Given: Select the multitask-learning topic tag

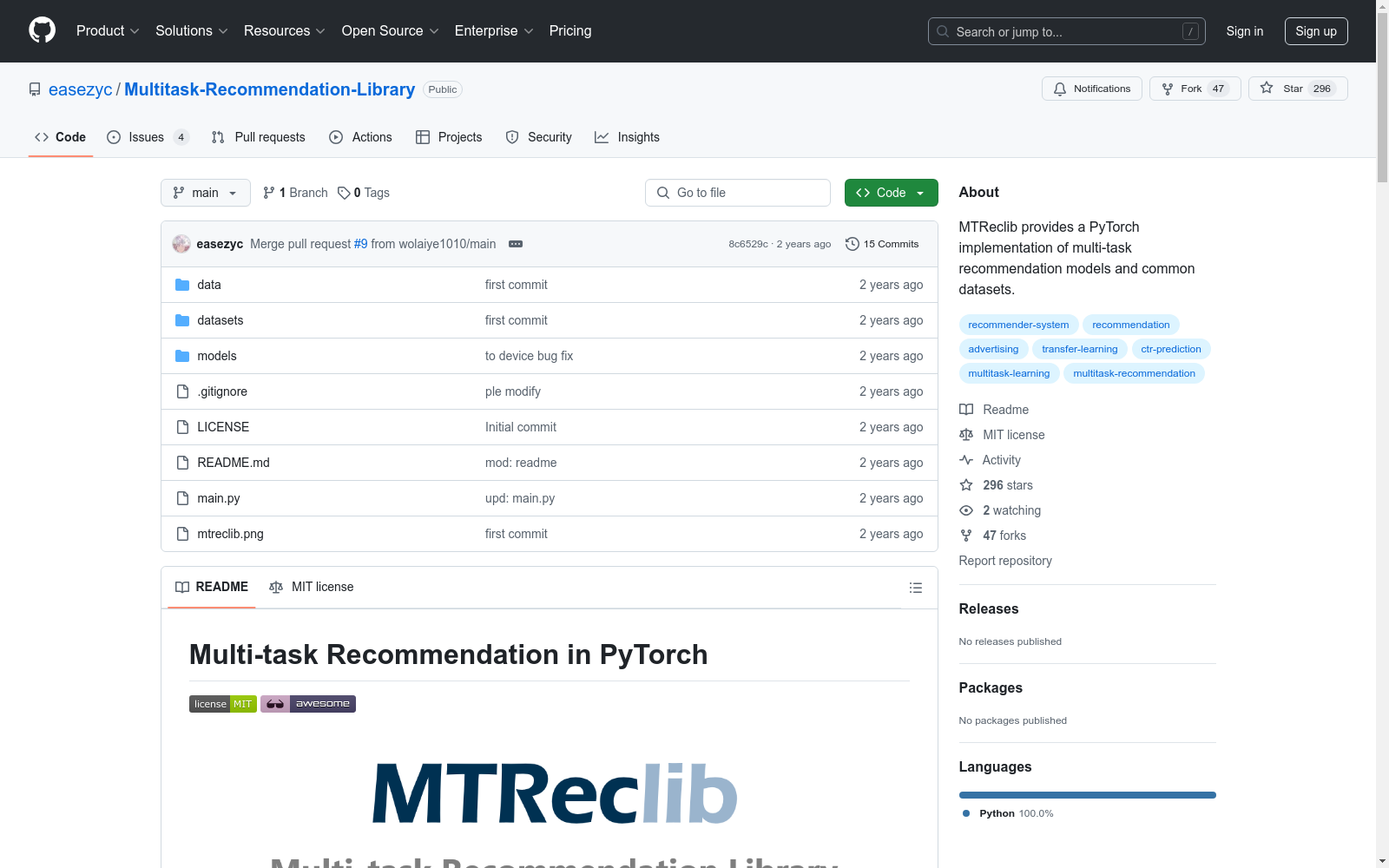Looking at the screenshot, I should (x=1009, y=373).
